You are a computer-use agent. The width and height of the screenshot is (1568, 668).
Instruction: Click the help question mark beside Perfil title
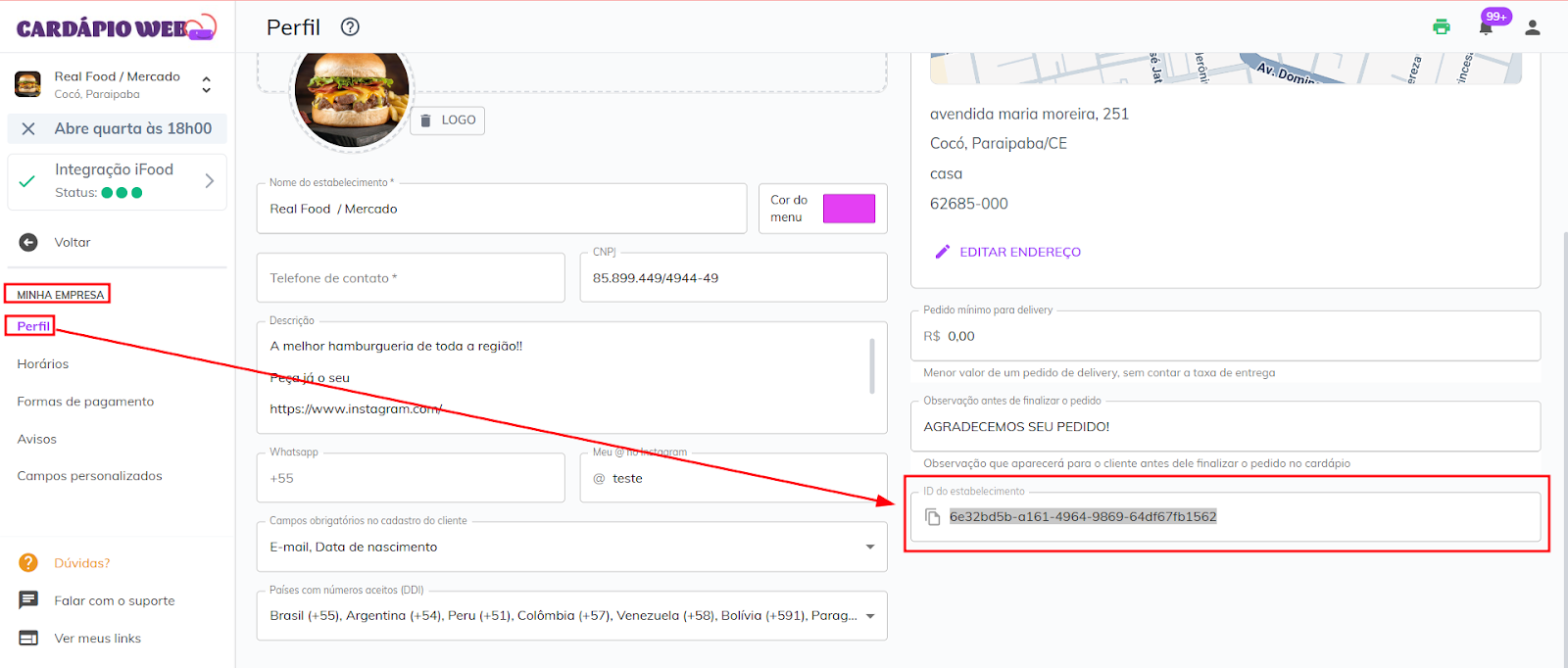coord(350,27)
